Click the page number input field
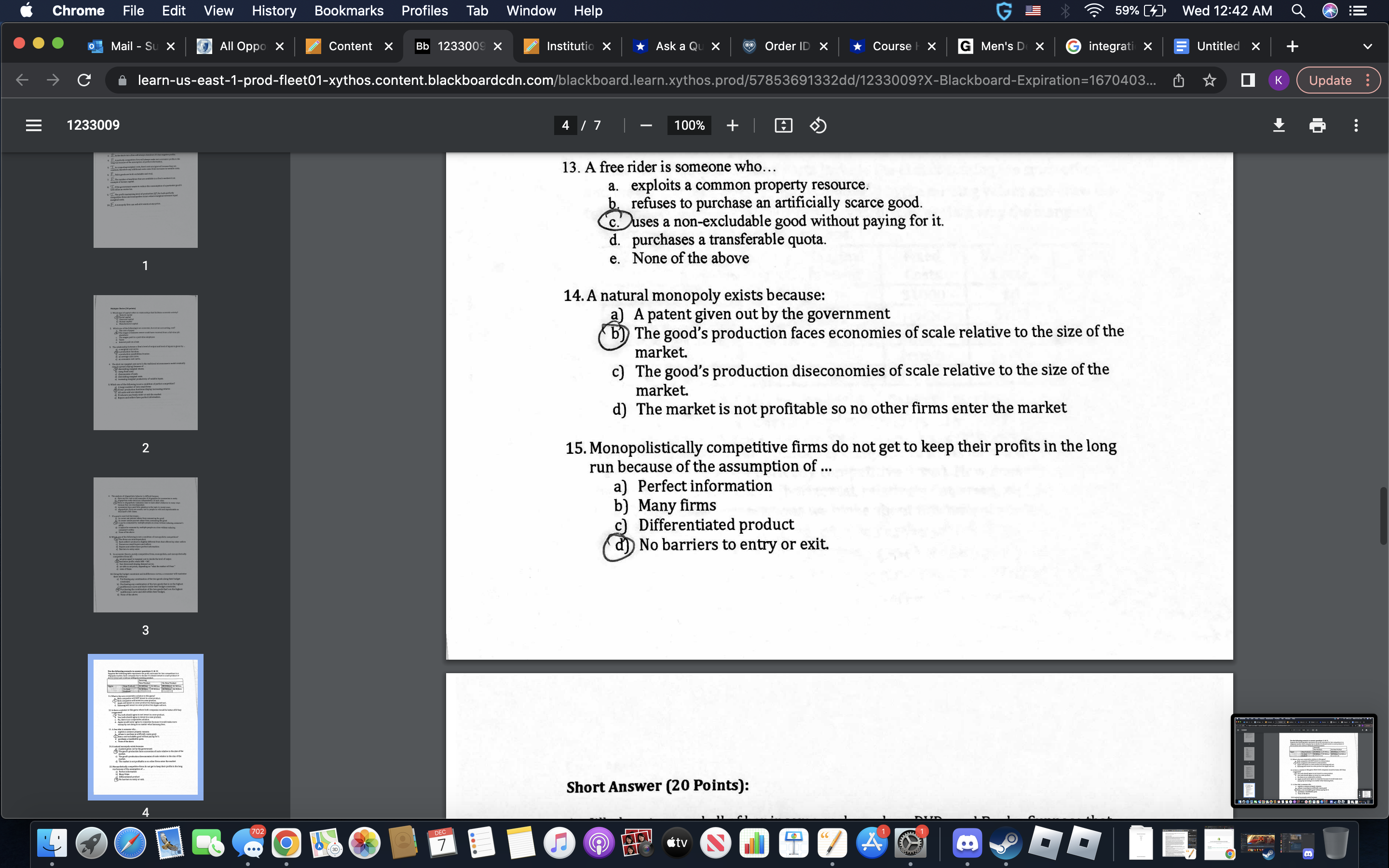 [x=565, y=125]
